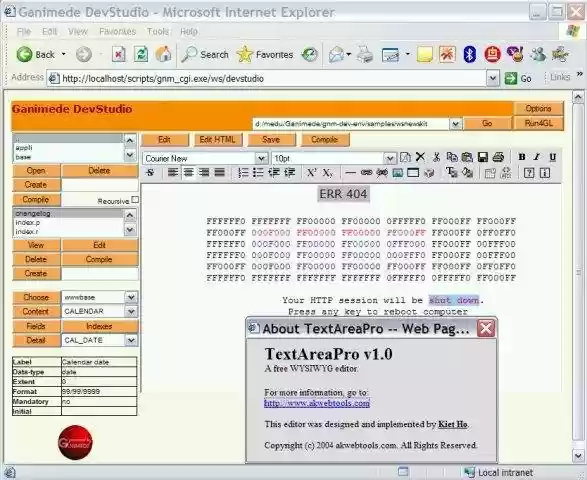Open the editor help question mark icon
Image resolution: width=587 pixels, height=480 pixels.
[529, 173]
